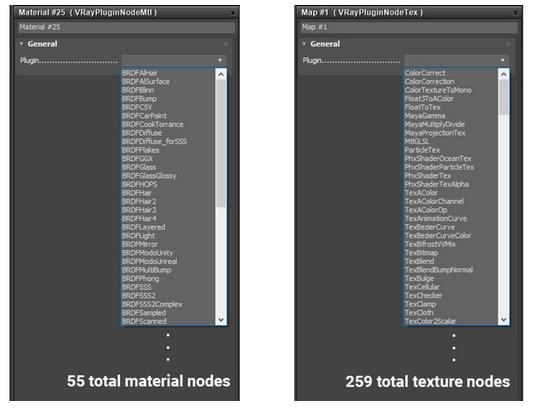Open the Plugin dropdown in the Map #1 panel
Screen dimensions: 535x408
click(457, 60)
